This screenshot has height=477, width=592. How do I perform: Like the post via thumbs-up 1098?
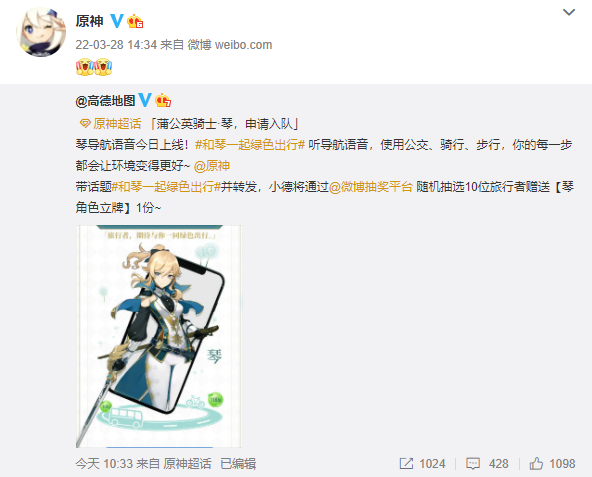tap(552, 464)
